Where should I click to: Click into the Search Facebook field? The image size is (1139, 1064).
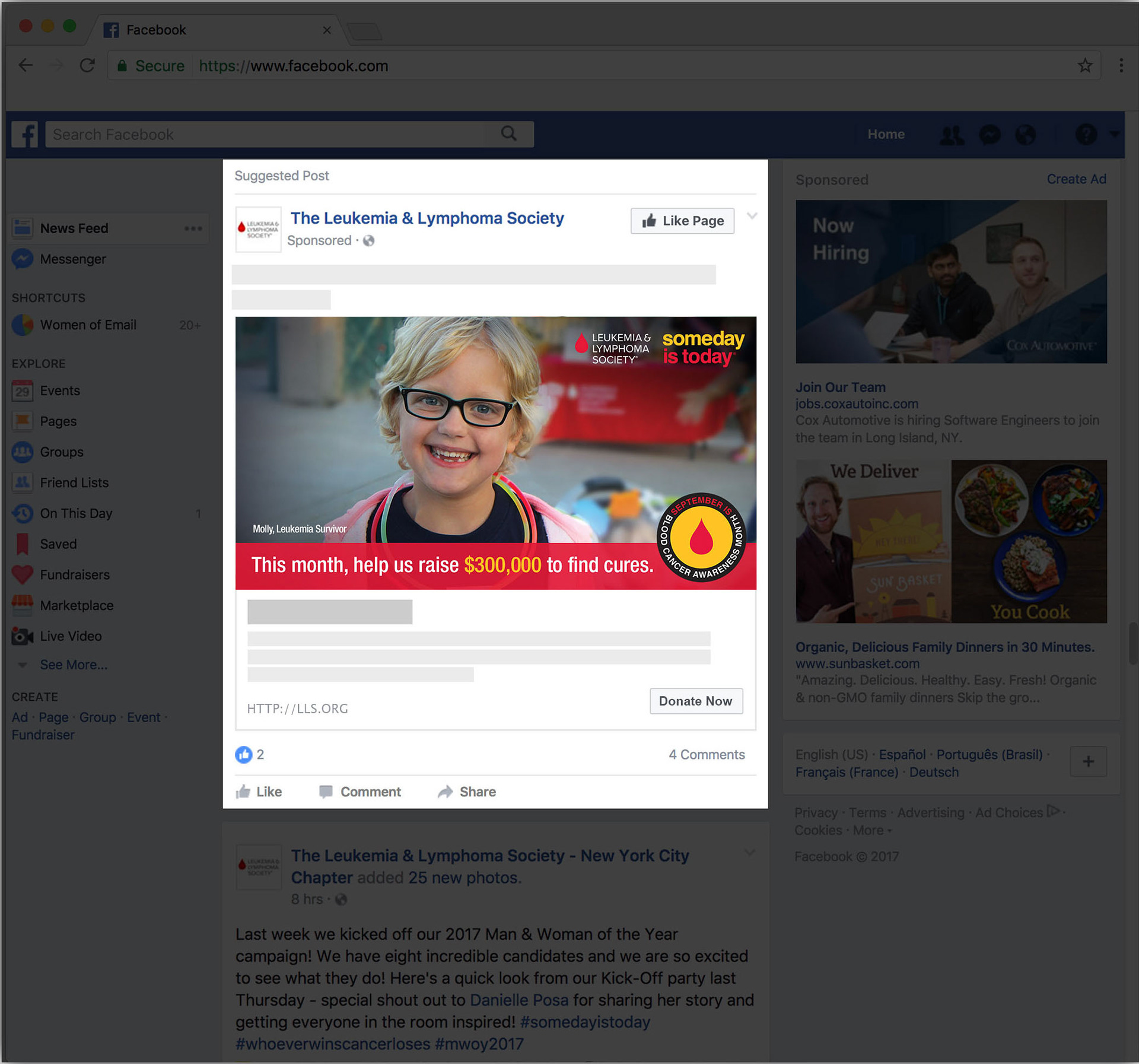coord(267,135)
